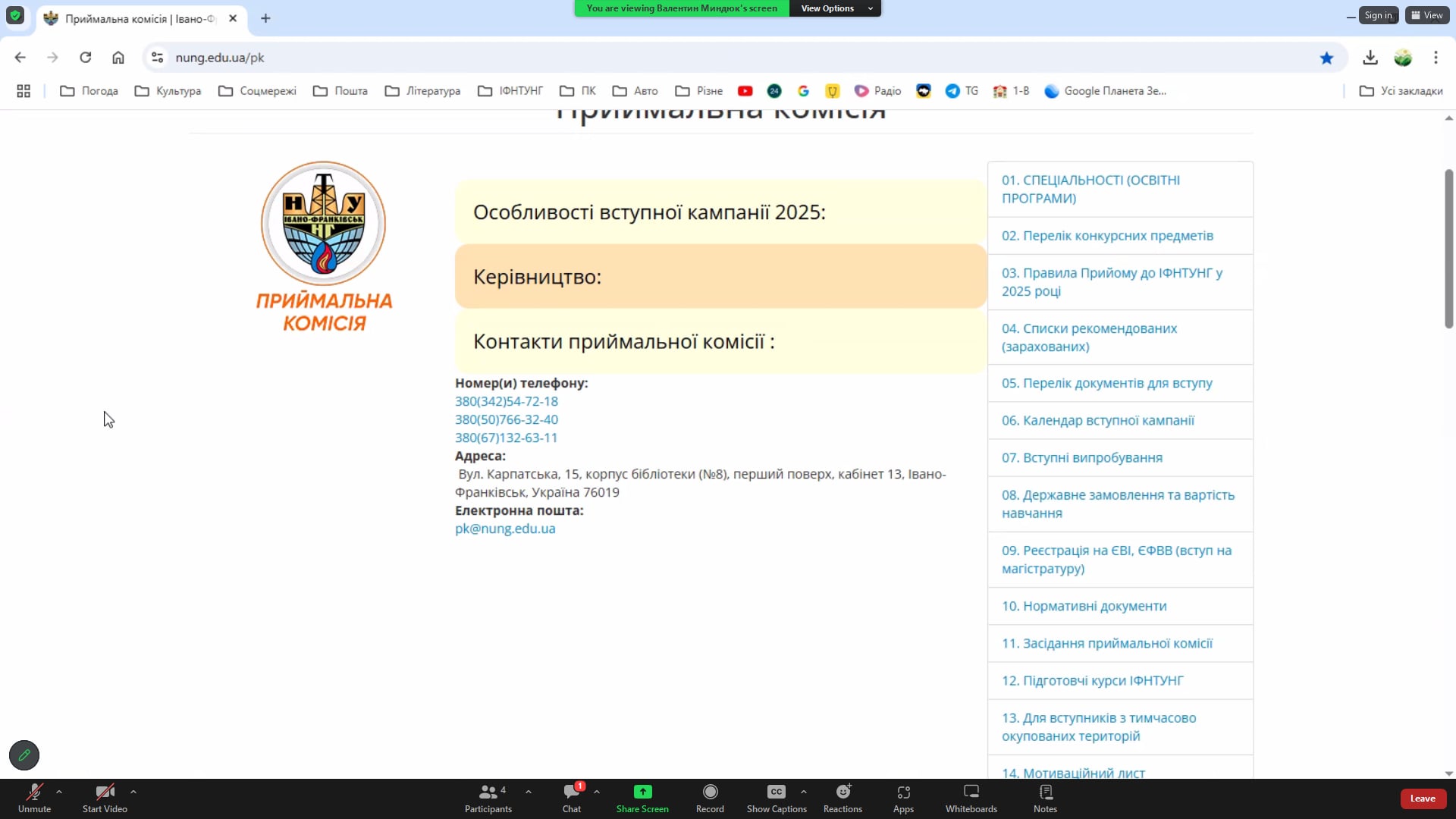Expand Chat options caret
This screenshot has width=1456, height=819.
tap(597, 792)
